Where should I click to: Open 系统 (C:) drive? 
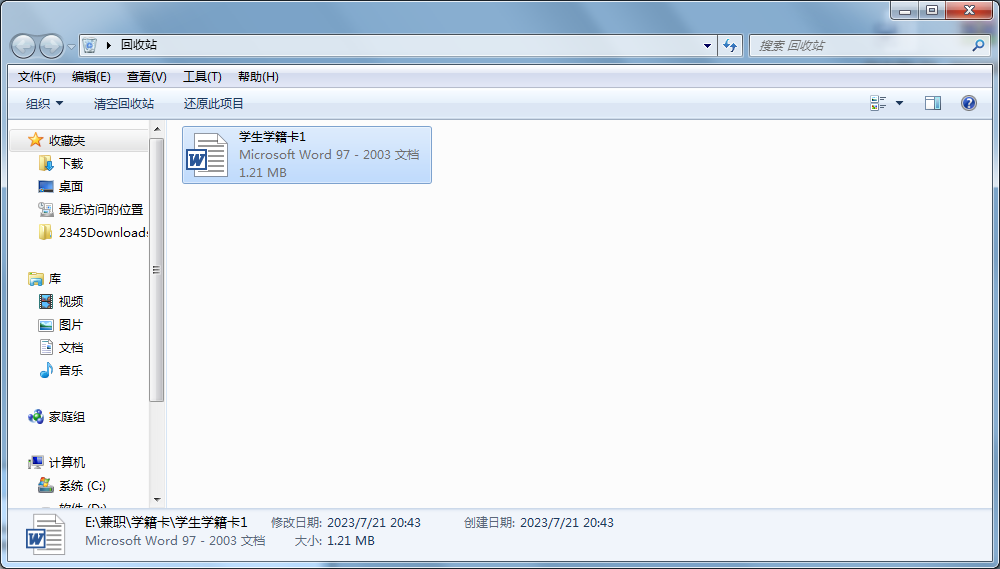[82, 486]
